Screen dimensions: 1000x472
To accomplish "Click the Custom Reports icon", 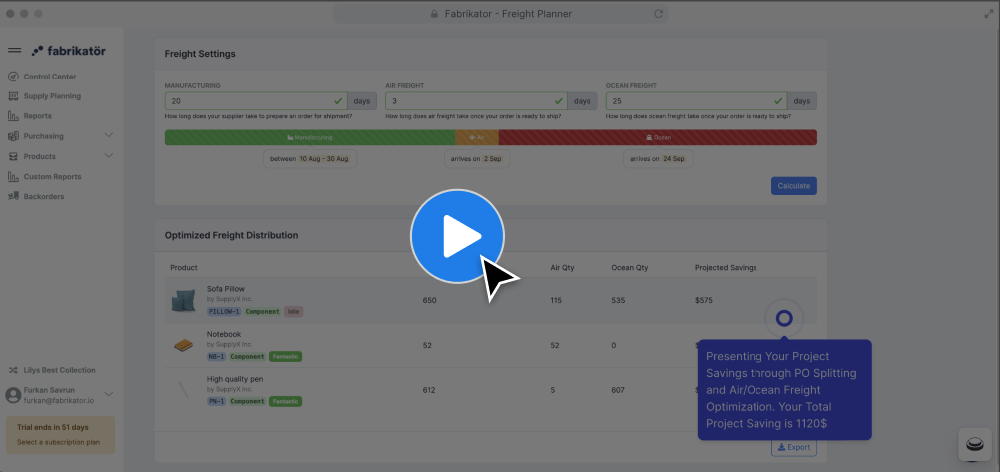I will (x=13, y=177).
